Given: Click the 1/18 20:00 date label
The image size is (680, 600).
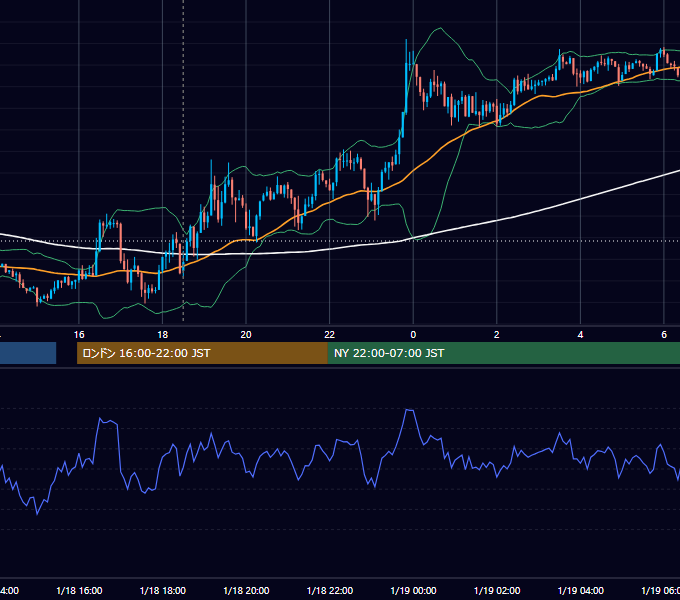Looking at the screenshot, I should click(x=246, y=590).
